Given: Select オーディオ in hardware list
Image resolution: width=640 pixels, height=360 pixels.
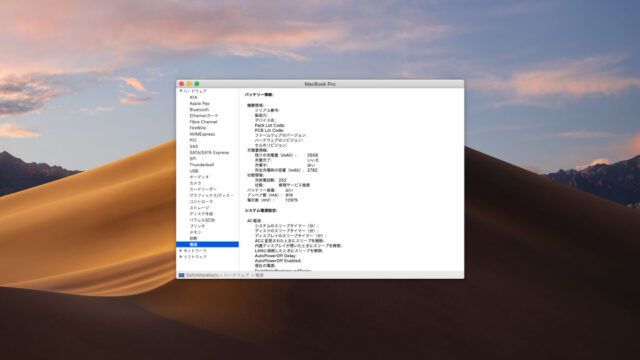Looking at the screenshot, I should coord(199,177).
